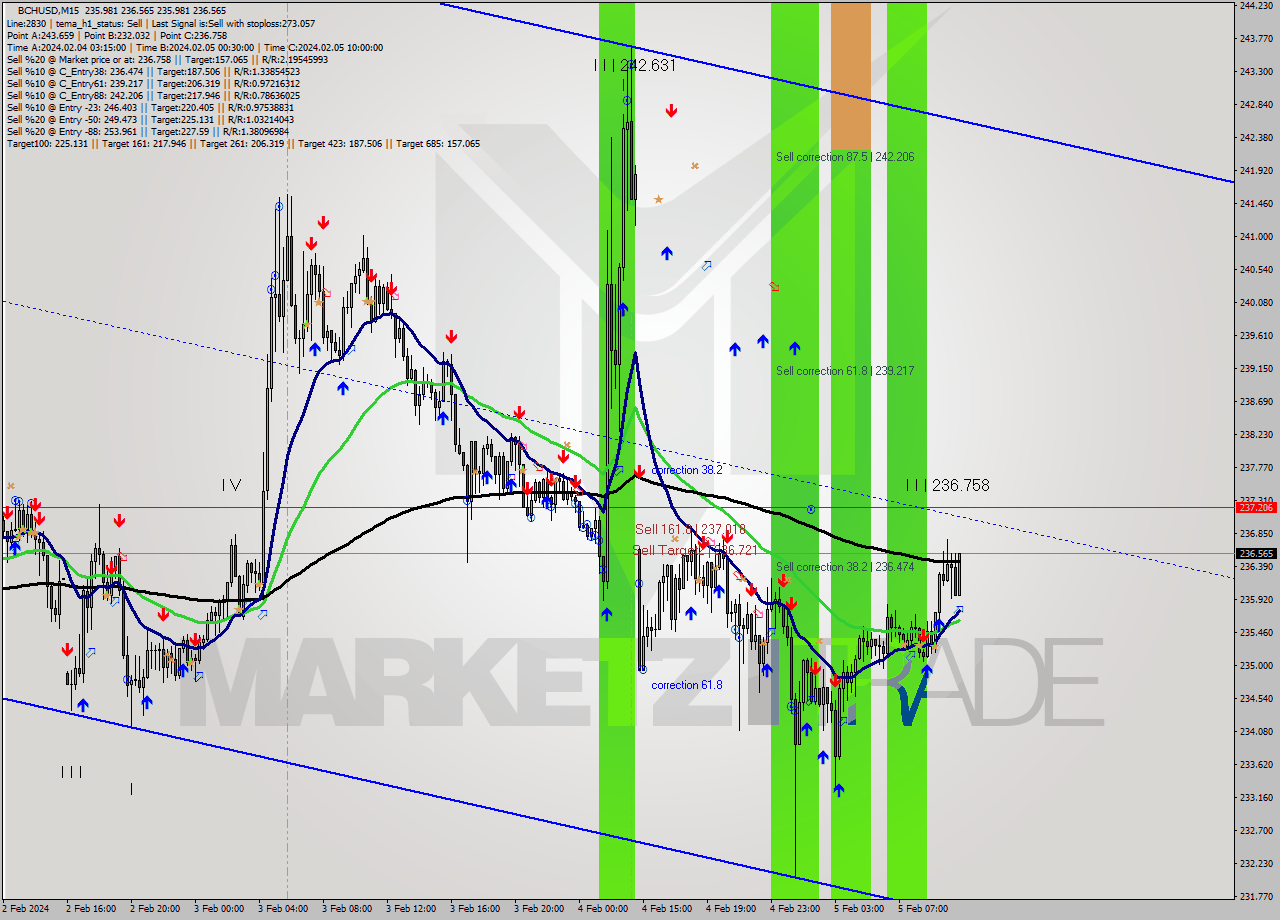The height and width of the screenshot is (920, 1280).
Task: Click the 244.230 price axis label
Action: [x=1255, y=5]
